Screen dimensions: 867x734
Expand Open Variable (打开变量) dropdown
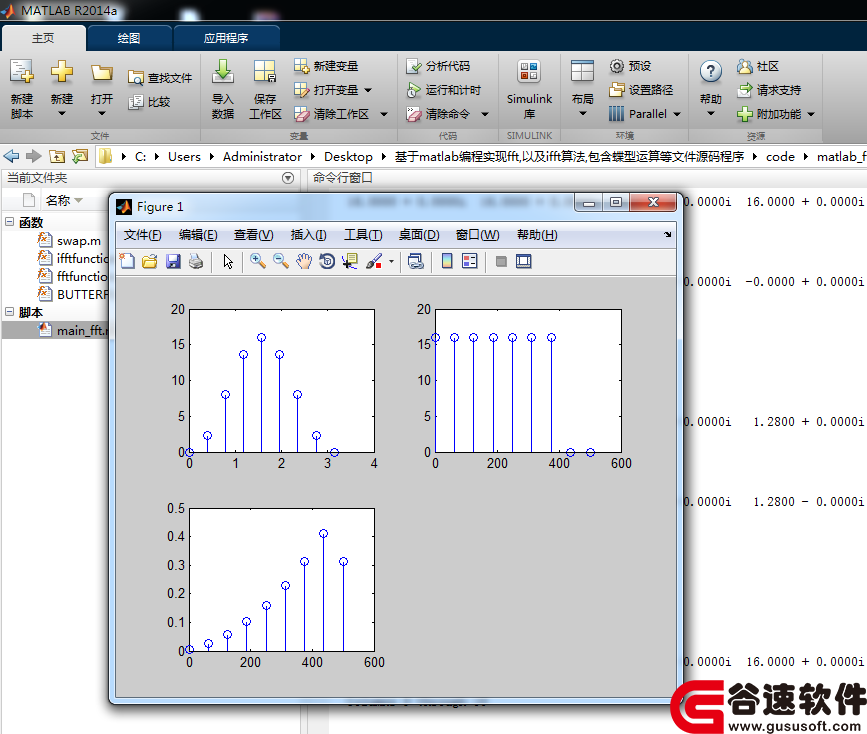368,90
